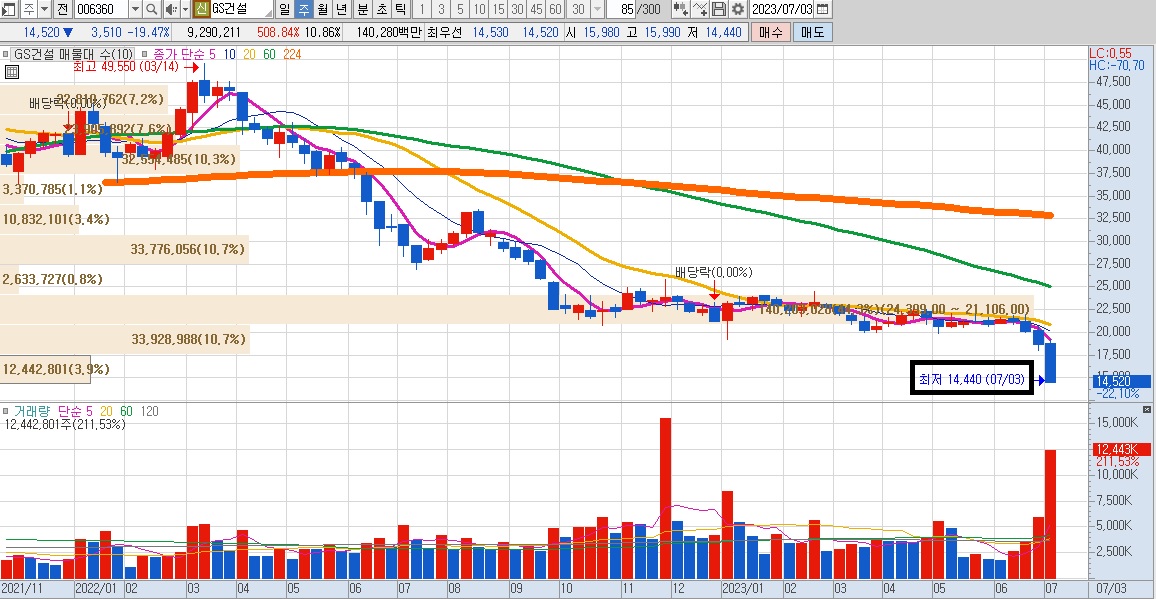This screenshot has width=1156, height=599.
Task: Click the 33,776,056(10.7%) volume profile label
Action: (188, 249)
